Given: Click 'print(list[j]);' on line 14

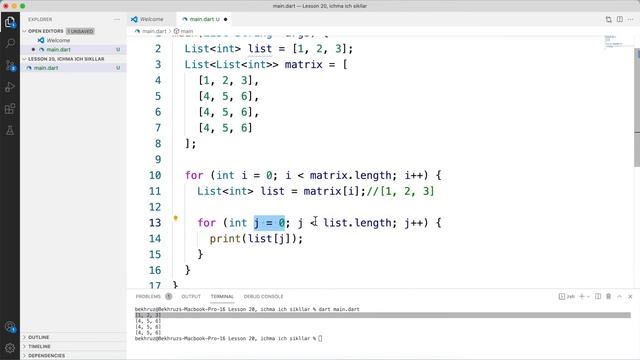Looking at the screenshot, I should (x=256, y=239).
